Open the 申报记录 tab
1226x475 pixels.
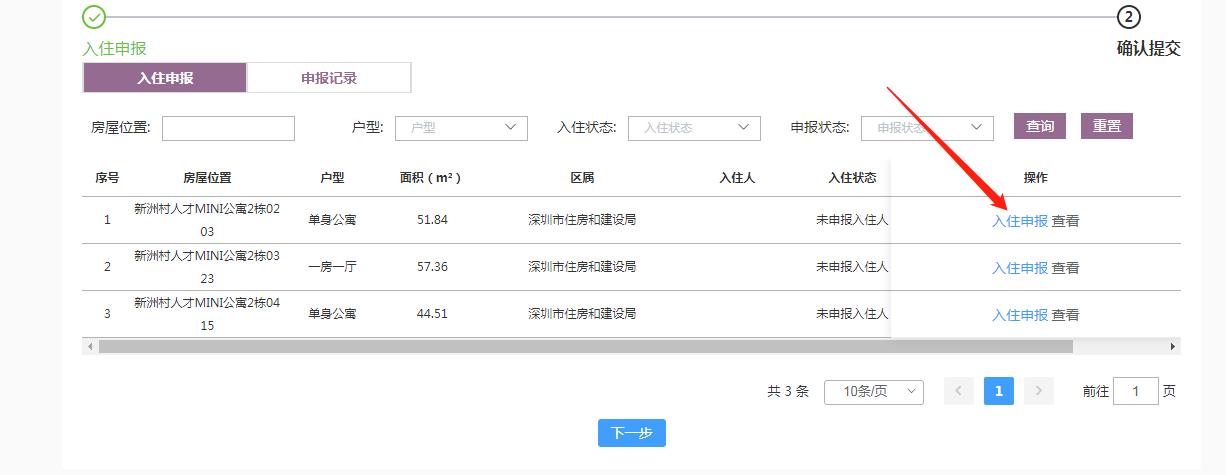coord(329,78)
